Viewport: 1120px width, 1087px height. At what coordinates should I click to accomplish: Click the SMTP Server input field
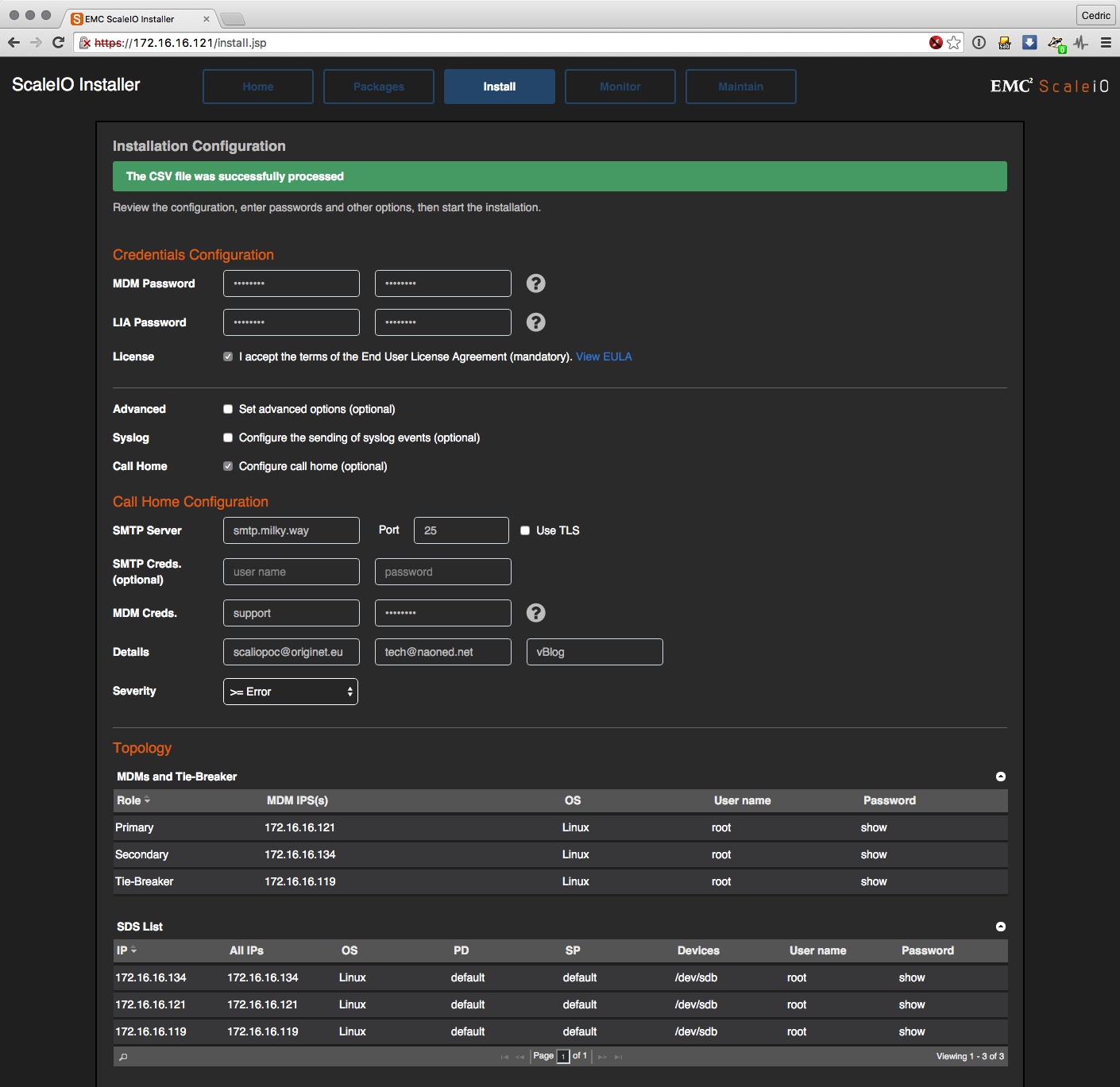tap(291, 530)
